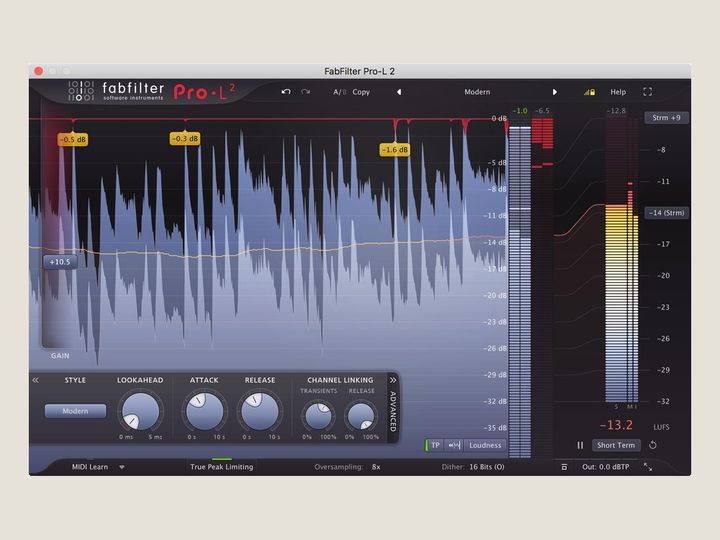720x540 pixels.
Task: Click the unity gain icon before Out
Action: coord(564,467)
